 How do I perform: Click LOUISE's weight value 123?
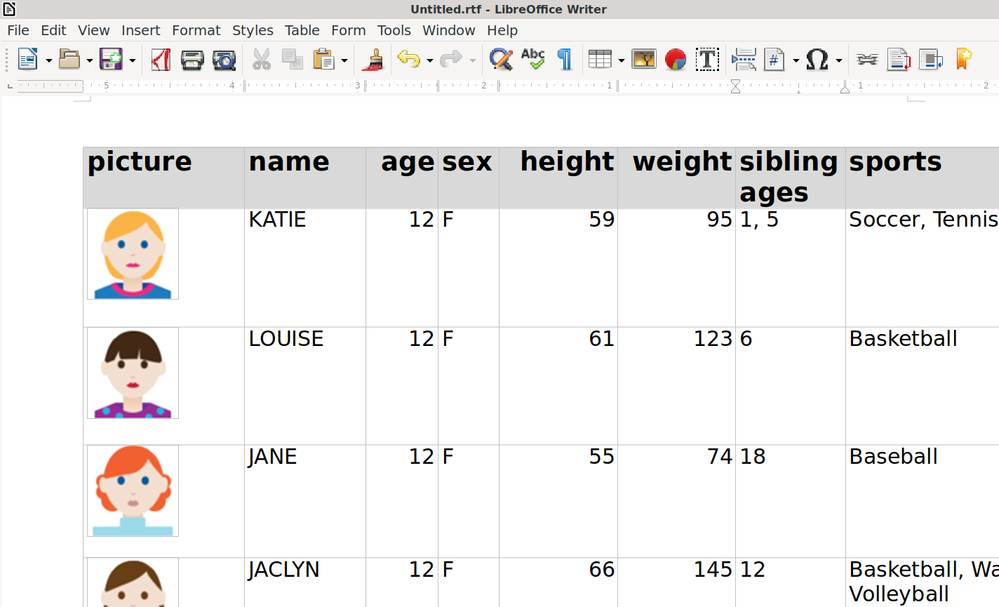(713, 339)
